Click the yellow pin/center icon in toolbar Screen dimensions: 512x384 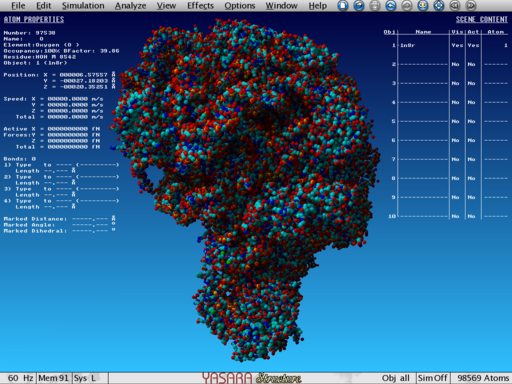(423, 5)
